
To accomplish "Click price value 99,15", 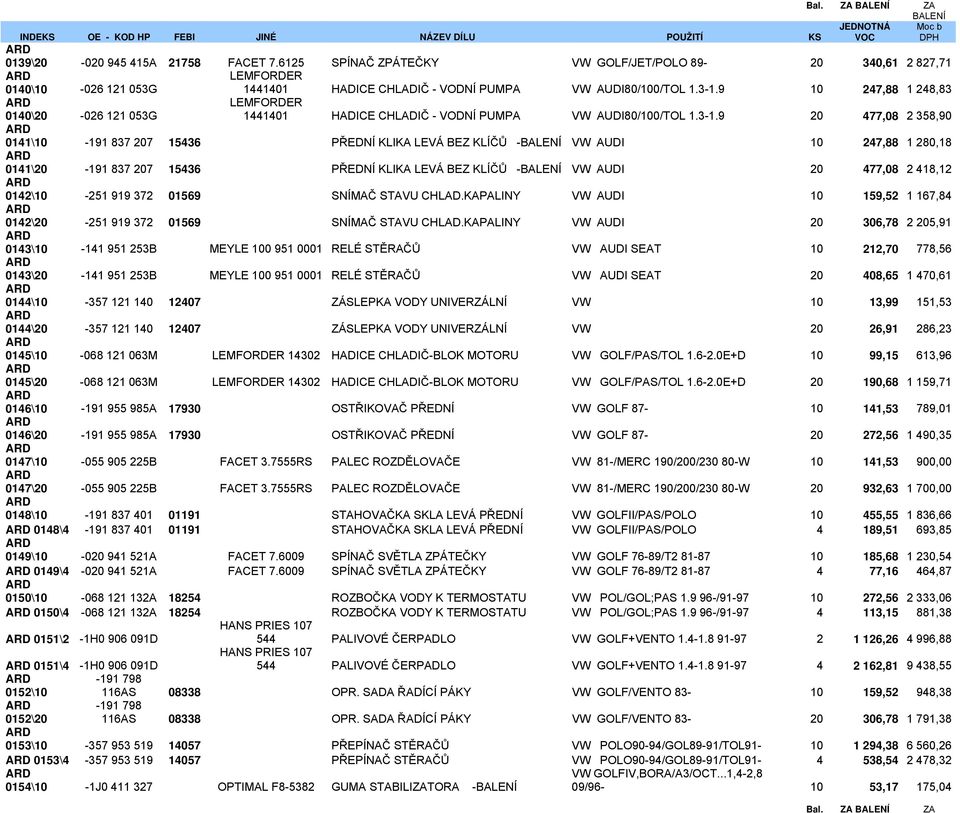I will click(x=883, y=355).
